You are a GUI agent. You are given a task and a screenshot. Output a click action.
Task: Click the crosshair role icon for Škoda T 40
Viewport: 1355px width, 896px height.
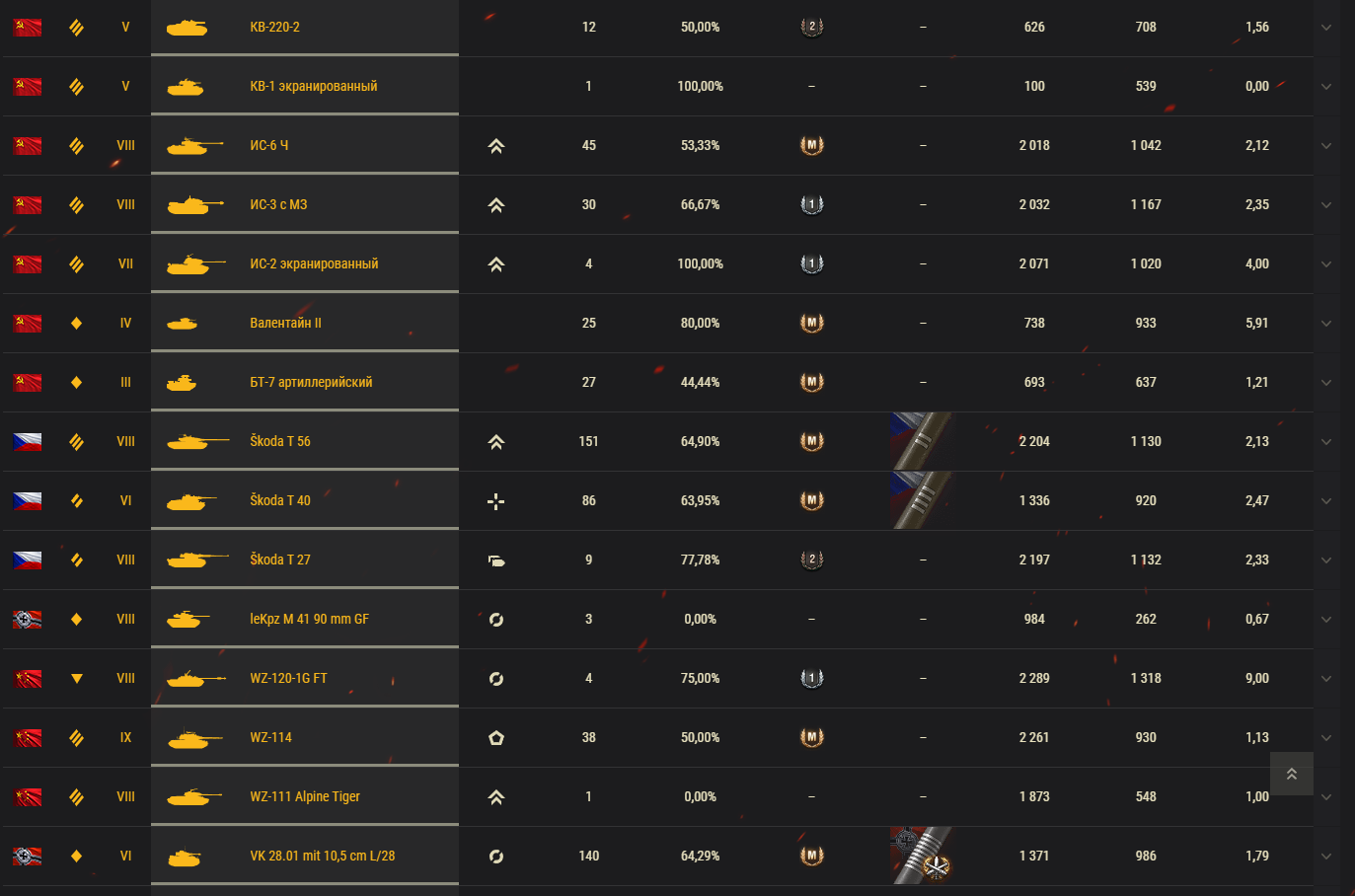[x=496, y=501]
